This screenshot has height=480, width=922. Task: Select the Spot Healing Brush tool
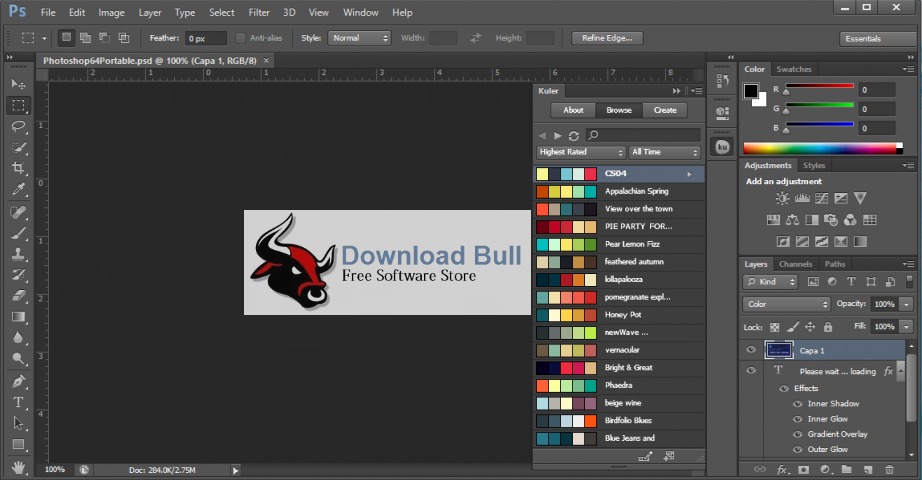[18, 212]
